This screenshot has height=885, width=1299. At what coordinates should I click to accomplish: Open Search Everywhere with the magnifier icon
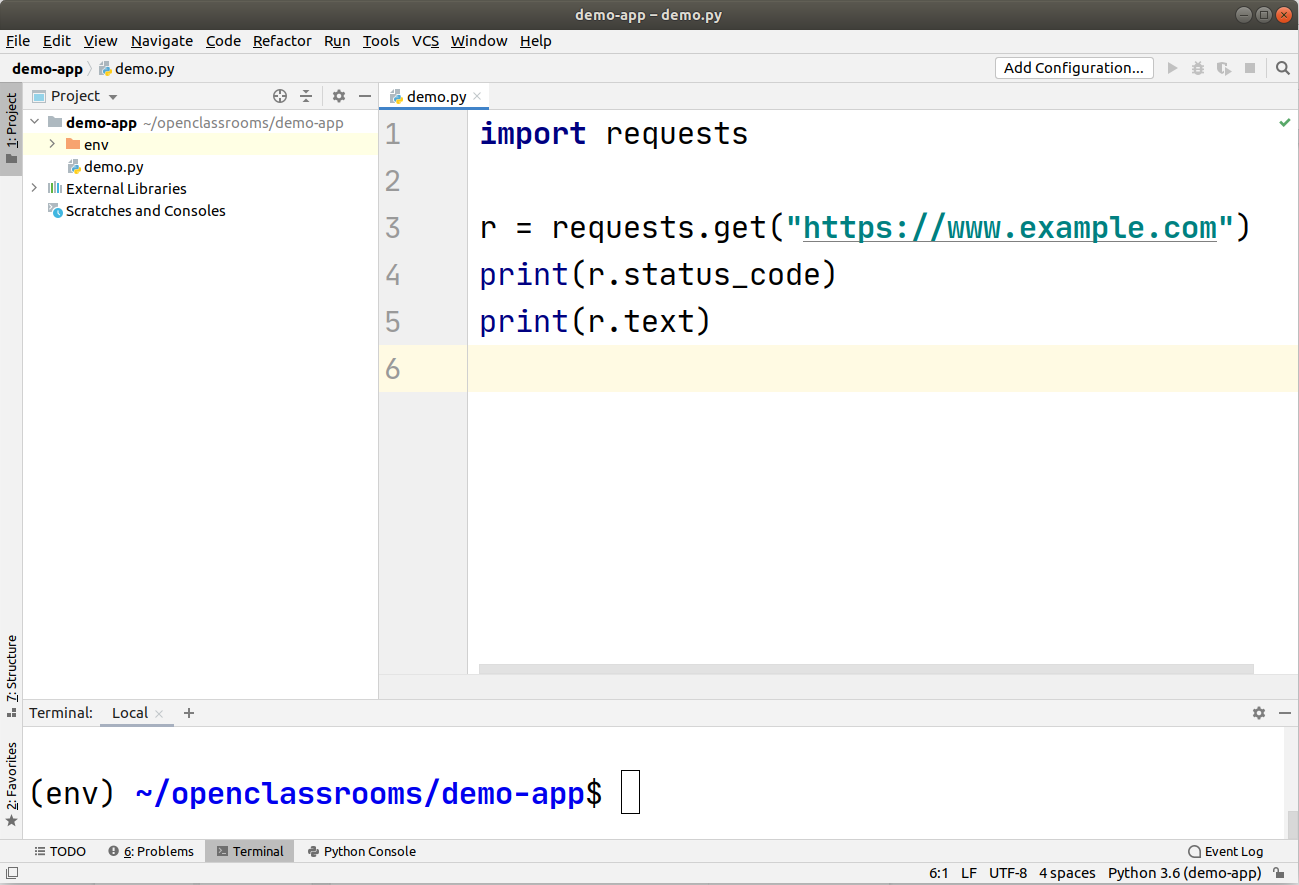point(1283,68)
